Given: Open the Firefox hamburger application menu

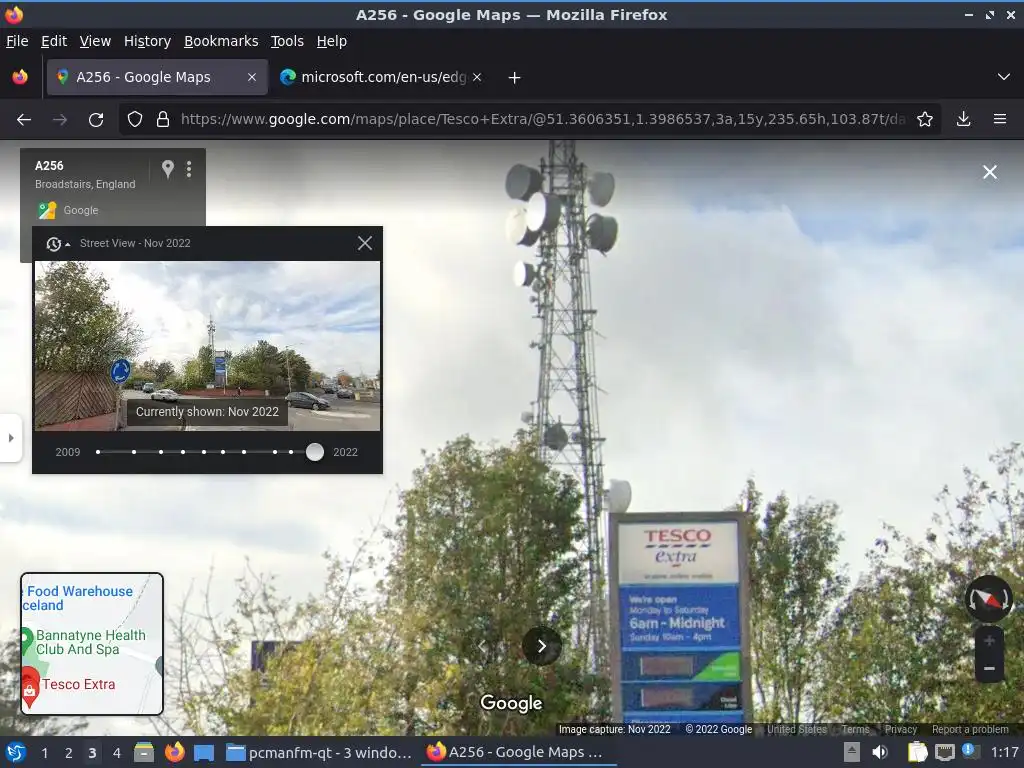Looking at the screenshot, I should tap(999, 119).
